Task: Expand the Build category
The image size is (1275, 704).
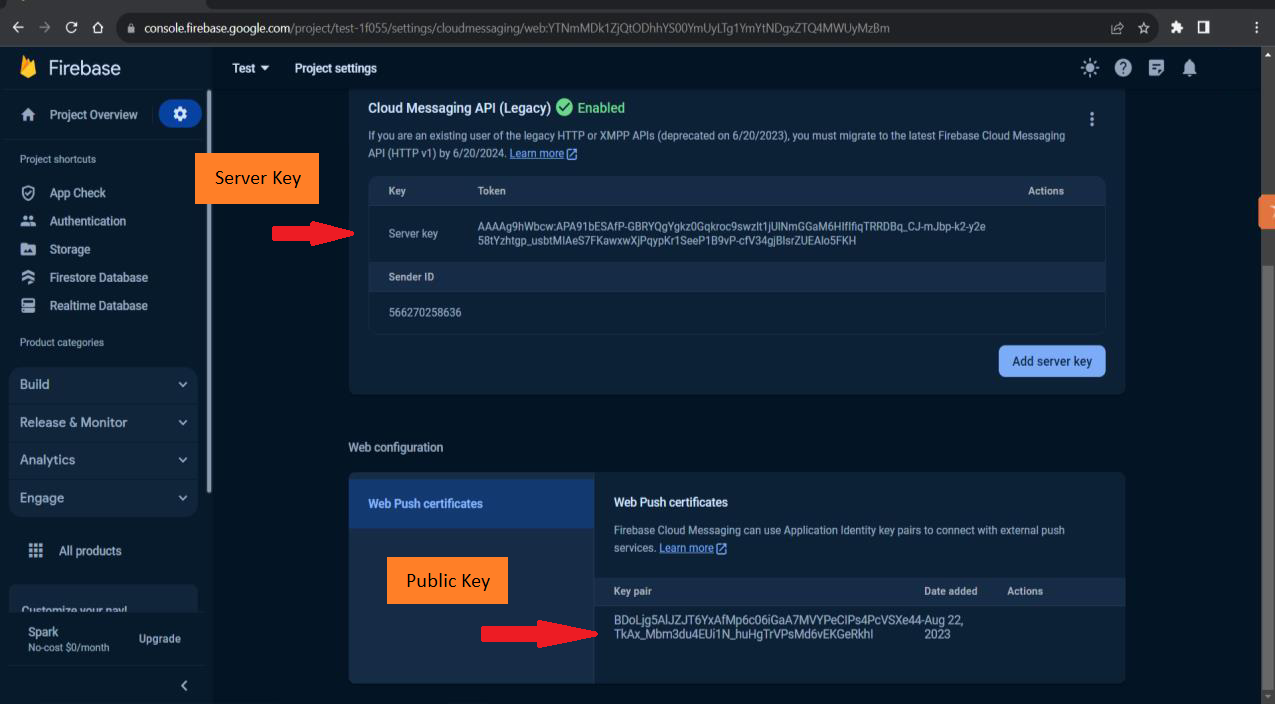Action: [x=103, y=384]
